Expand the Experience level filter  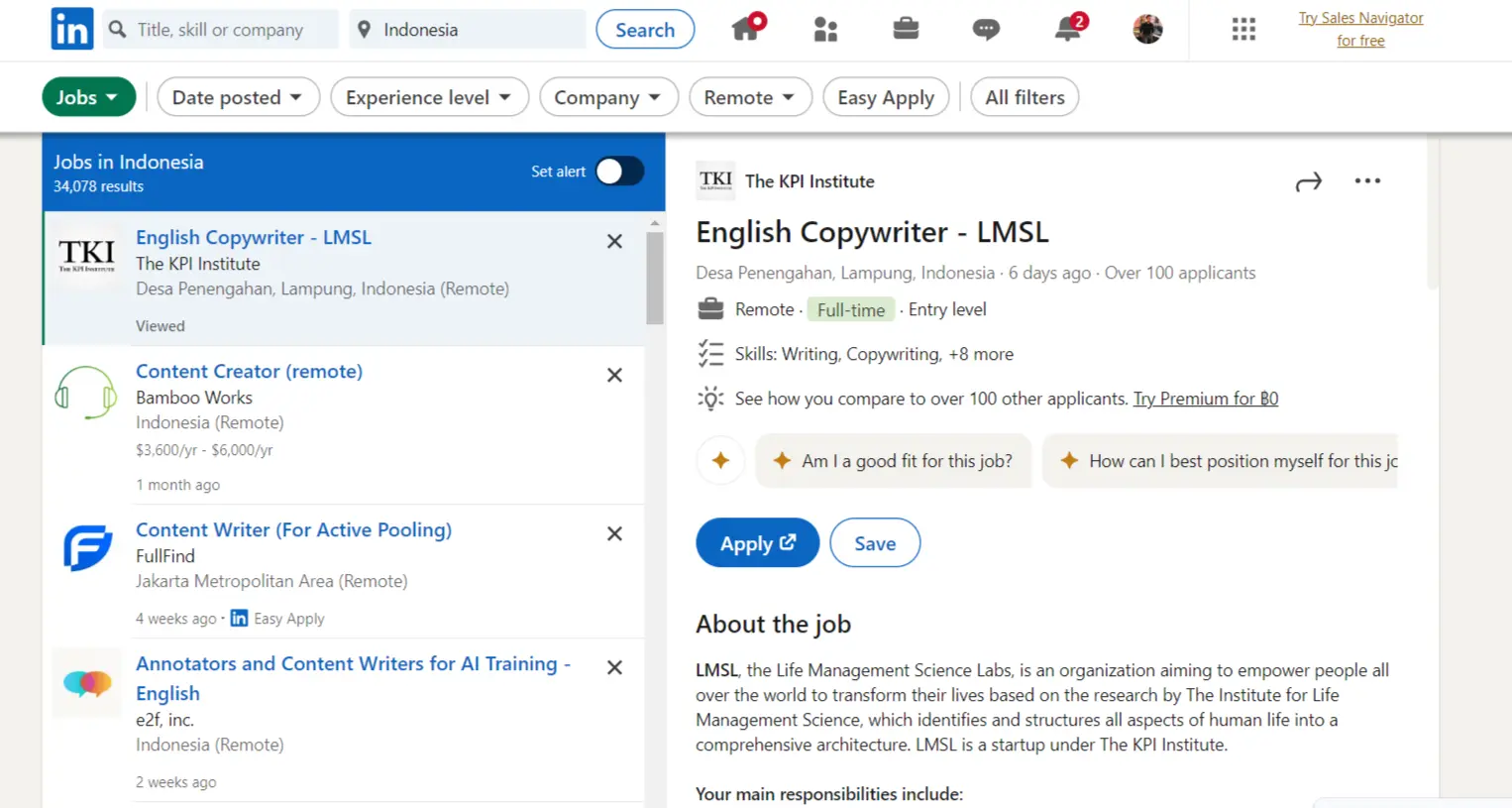coord(429,96)
